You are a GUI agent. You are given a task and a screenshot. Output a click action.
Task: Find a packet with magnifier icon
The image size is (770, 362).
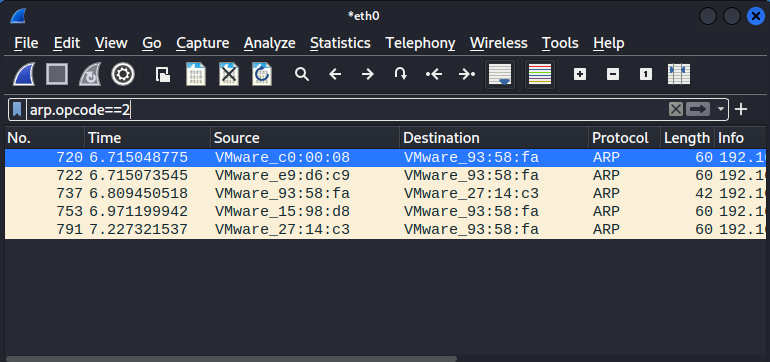(x=302, y=75)
